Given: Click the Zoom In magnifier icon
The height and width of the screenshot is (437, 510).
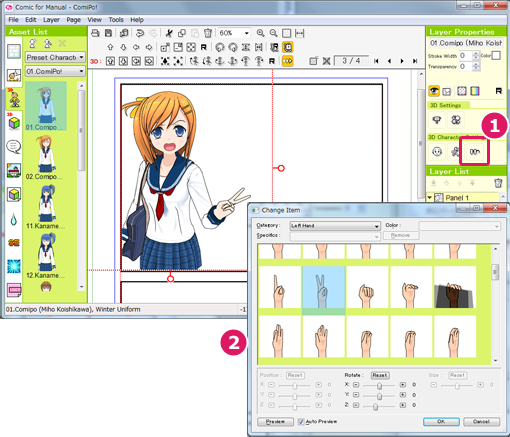Looking at the screenshot, I should tap(260, 33).
